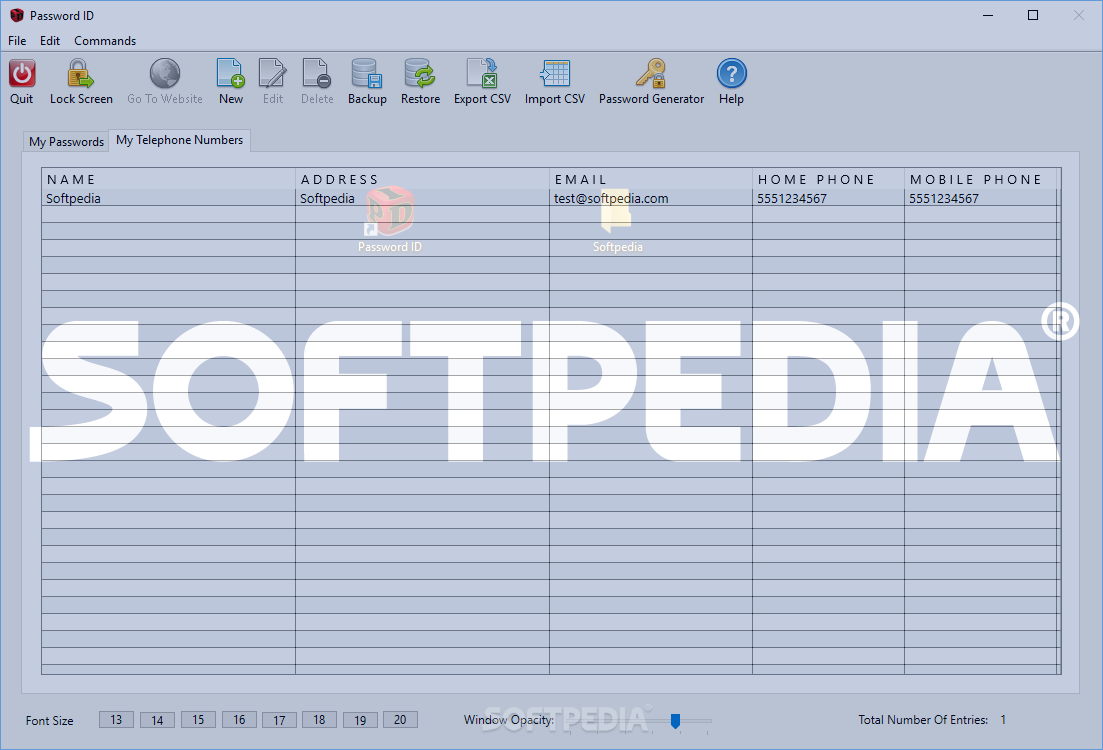Click the Edit pencil icon
1103x750 pixels.
tap(272, 73)
